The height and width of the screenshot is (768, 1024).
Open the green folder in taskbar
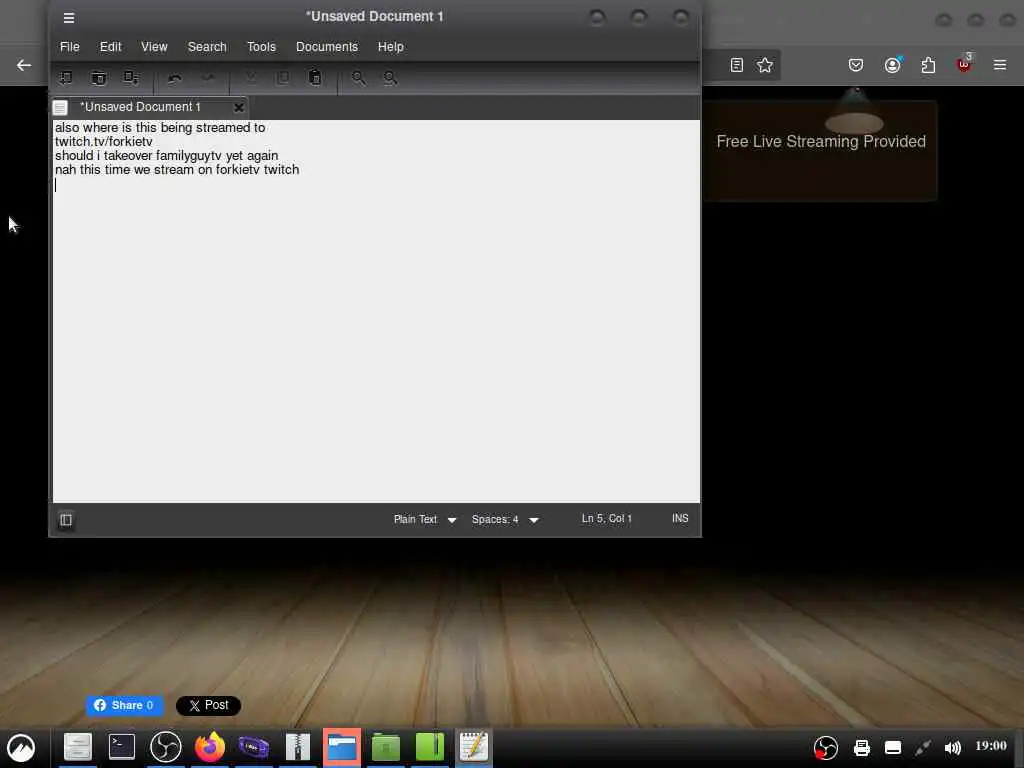pyautogui.click(x=385, y=747)
